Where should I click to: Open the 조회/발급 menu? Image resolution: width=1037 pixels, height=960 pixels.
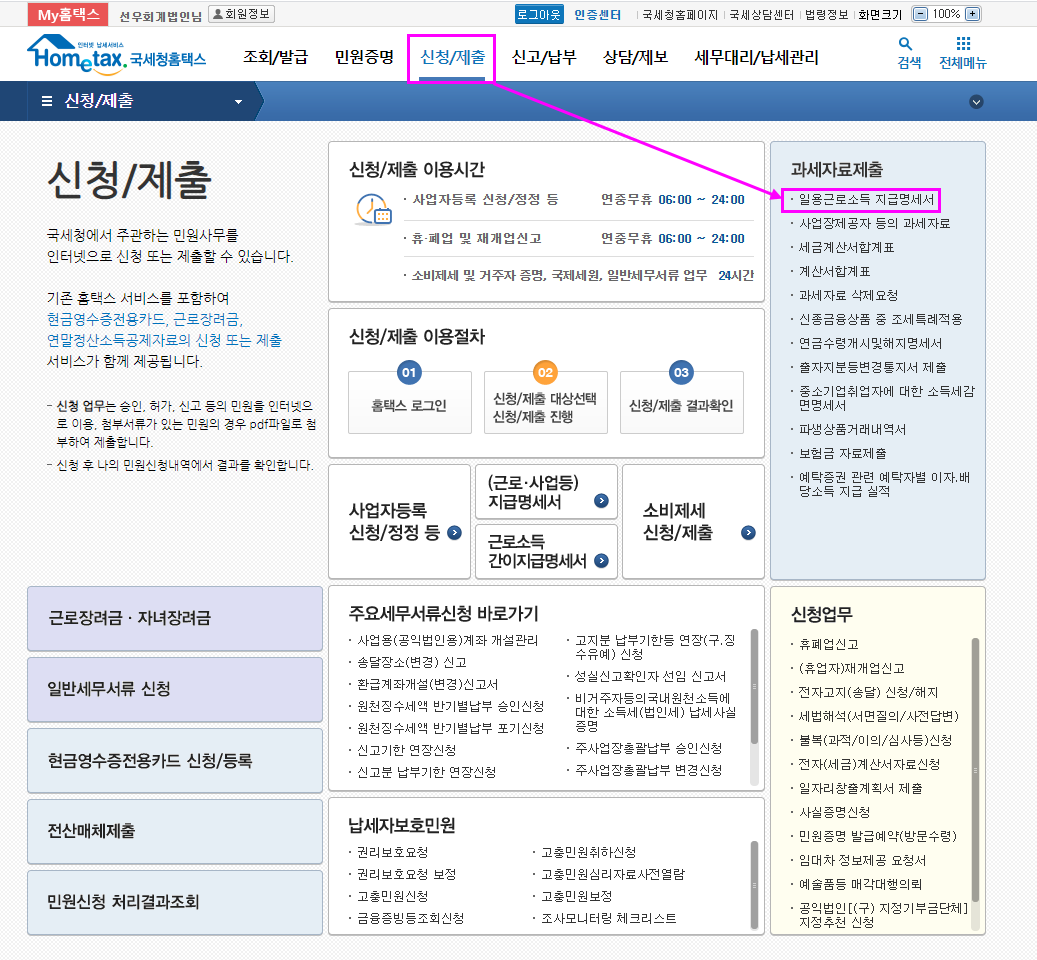coord(276,58)
